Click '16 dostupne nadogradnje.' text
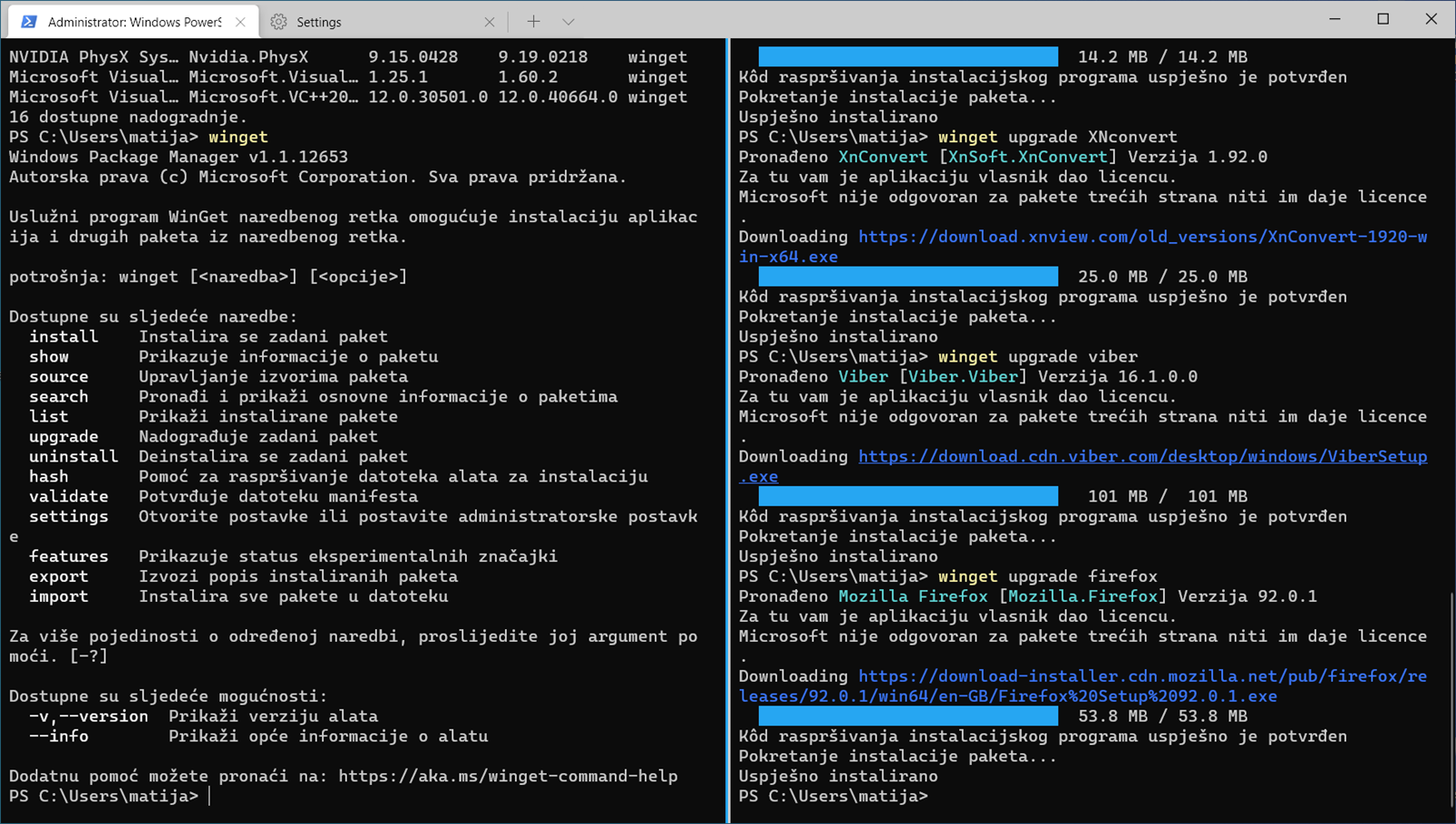 [x=128, y=117]
